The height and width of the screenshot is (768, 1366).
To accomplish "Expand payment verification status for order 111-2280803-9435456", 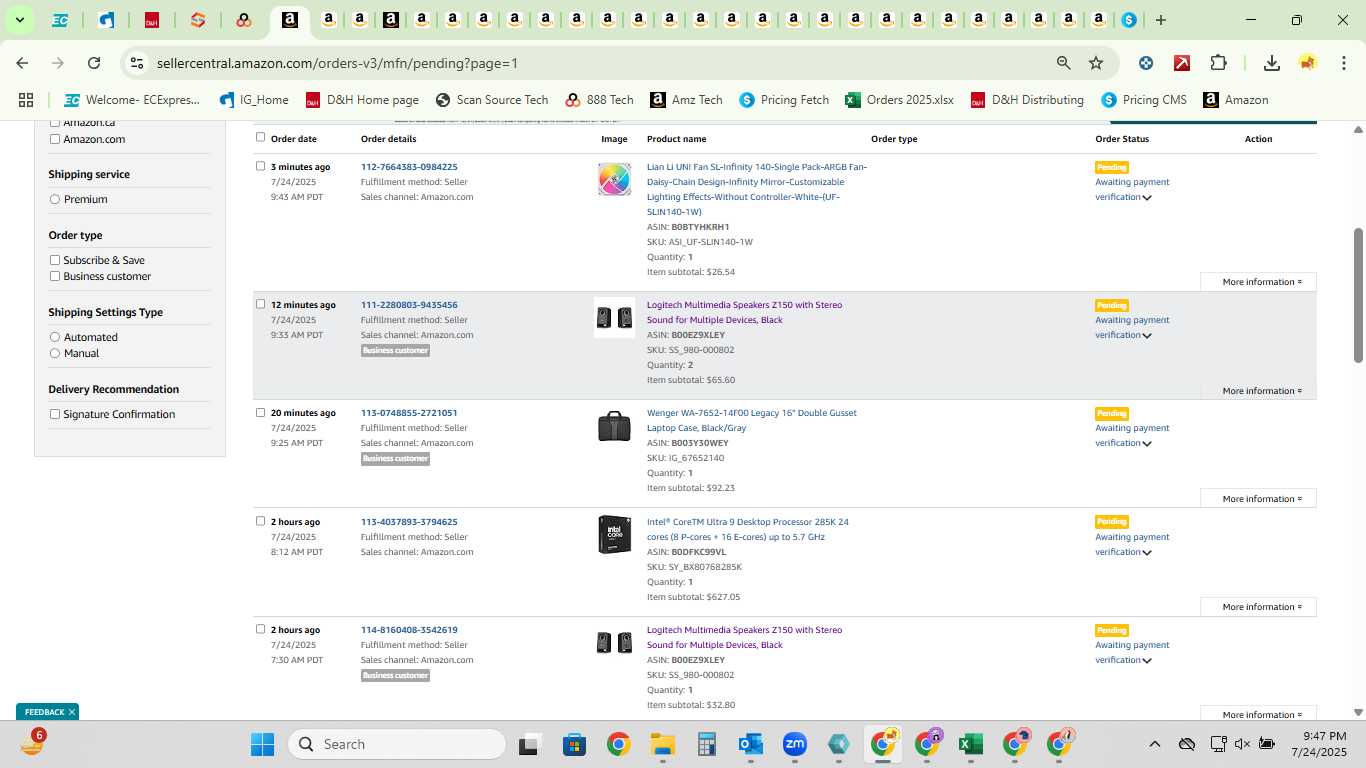I will (1147, 336).
